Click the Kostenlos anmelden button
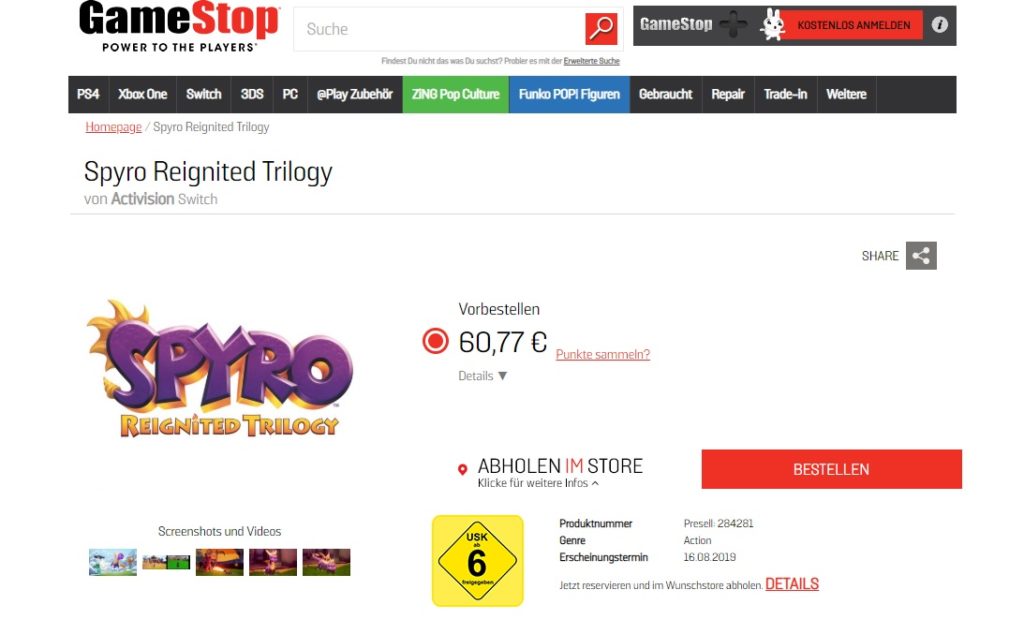The width and height of the screenshot is (1024, 619). pos(854,25)
